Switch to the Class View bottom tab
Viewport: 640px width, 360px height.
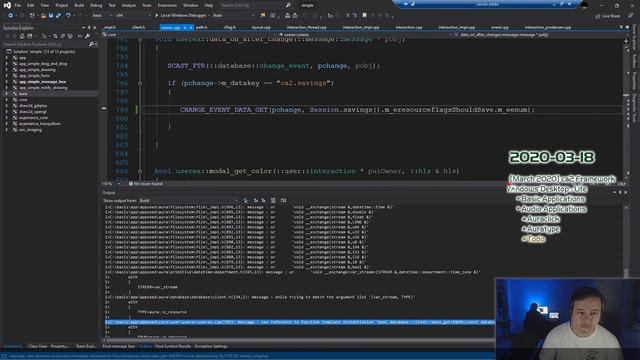click(38, 347)
